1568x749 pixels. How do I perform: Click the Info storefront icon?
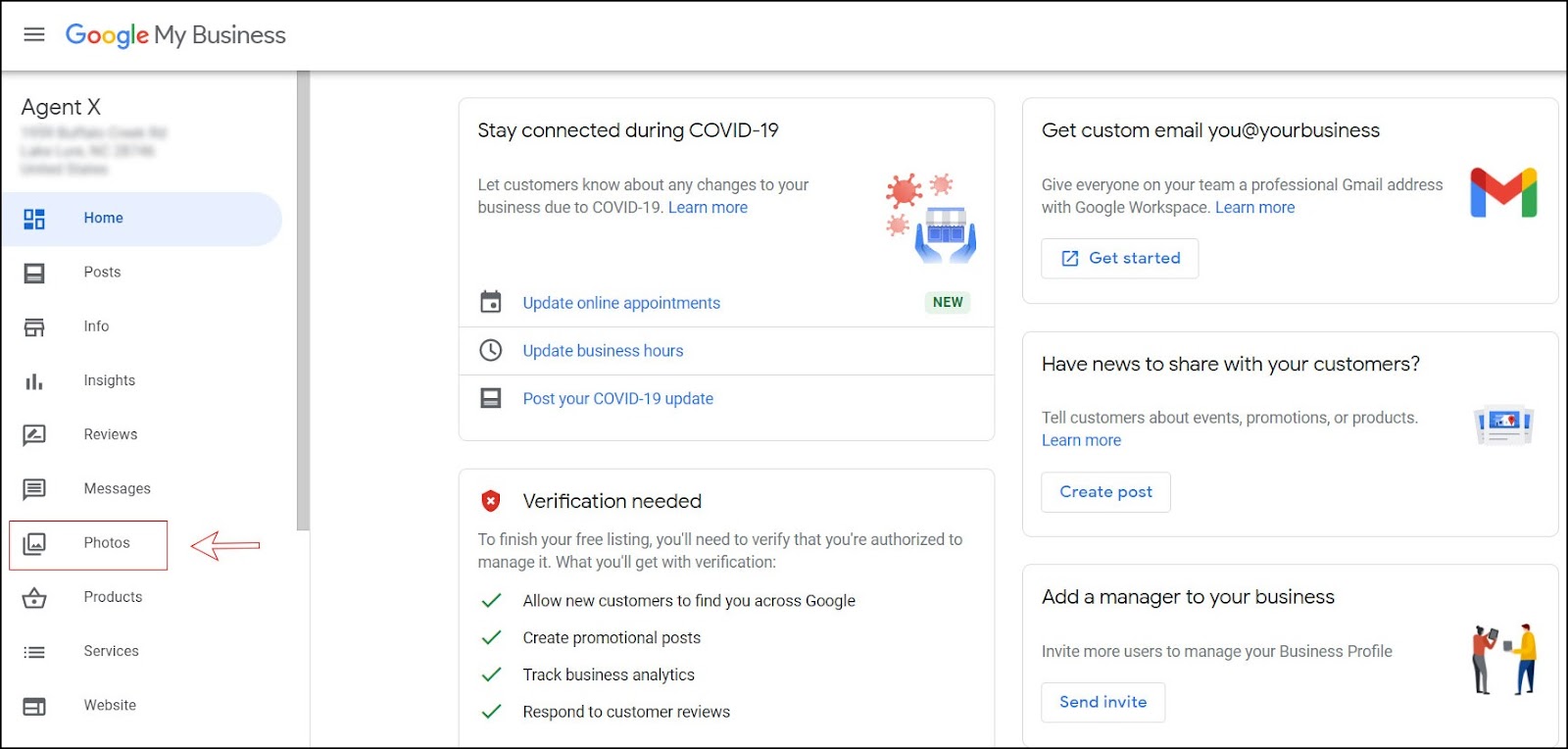tap(34, 326)
